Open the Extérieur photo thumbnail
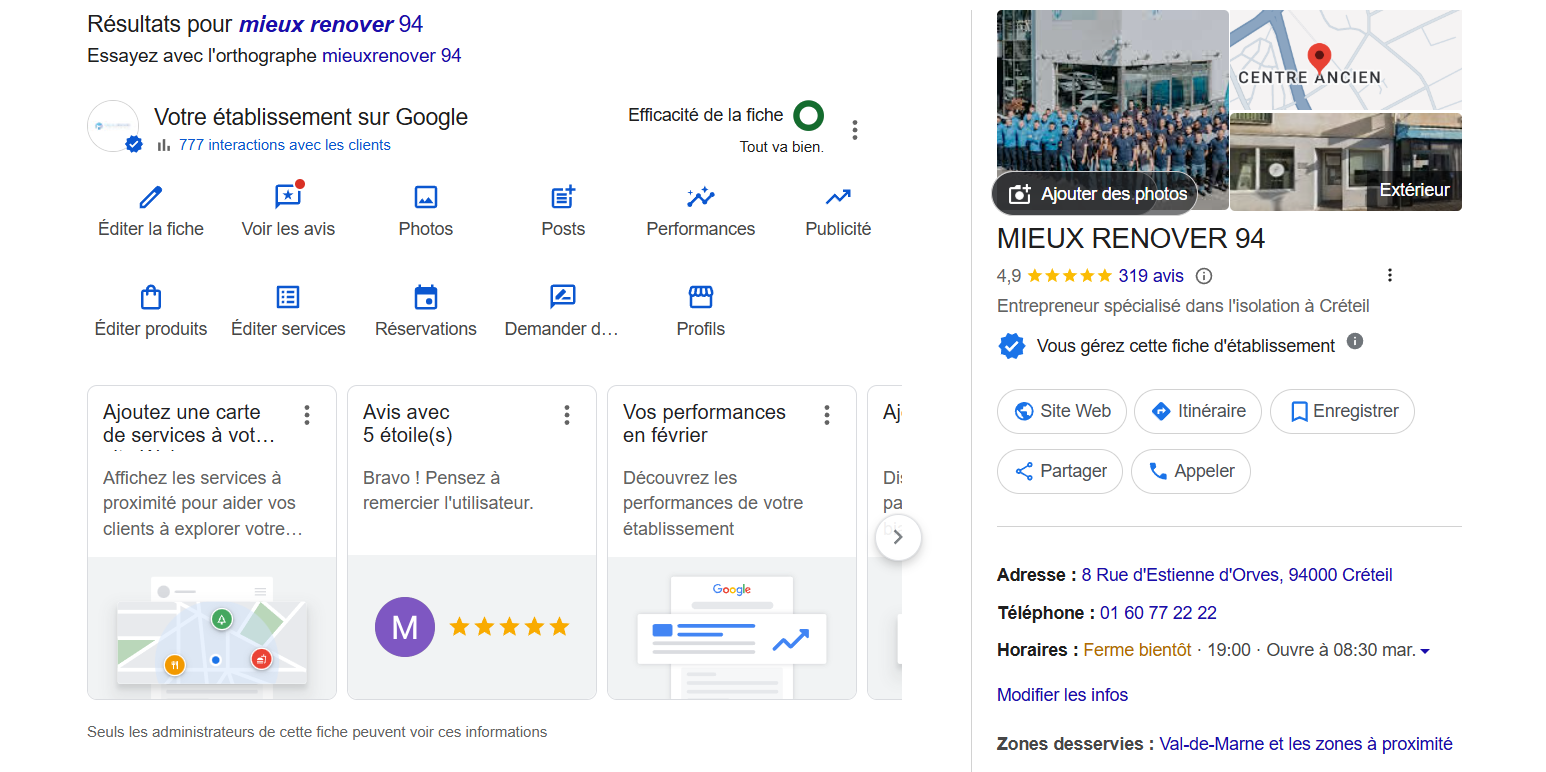 pos(1345,162)
